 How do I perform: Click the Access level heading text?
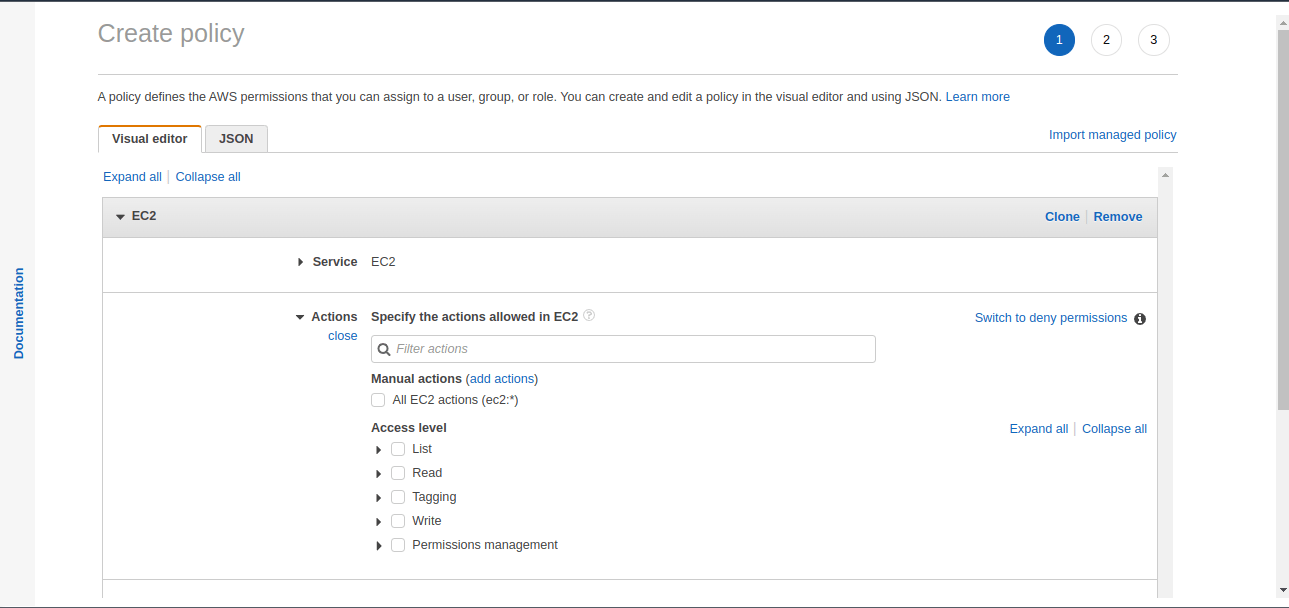tap(409, 428)
